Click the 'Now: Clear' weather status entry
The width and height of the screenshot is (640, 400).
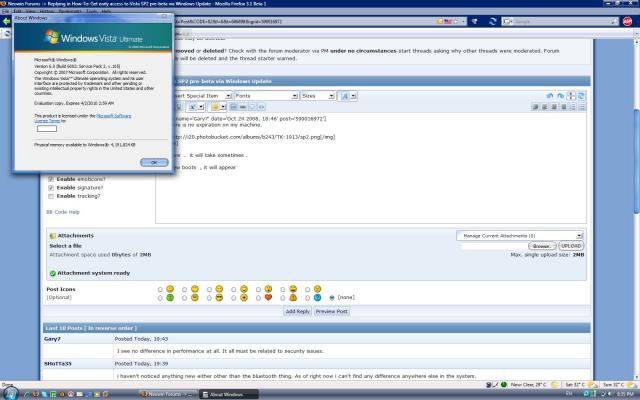(528, 385)
